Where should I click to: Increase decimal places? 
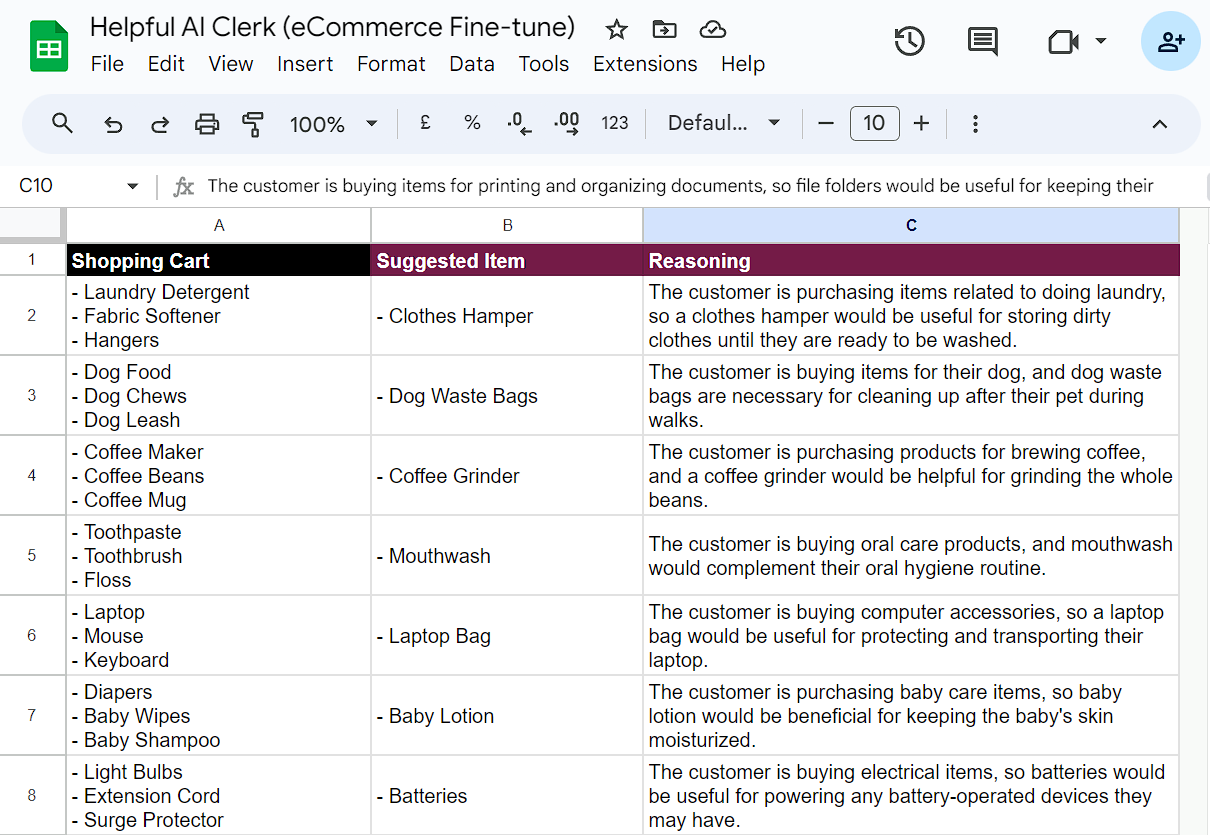567,123
